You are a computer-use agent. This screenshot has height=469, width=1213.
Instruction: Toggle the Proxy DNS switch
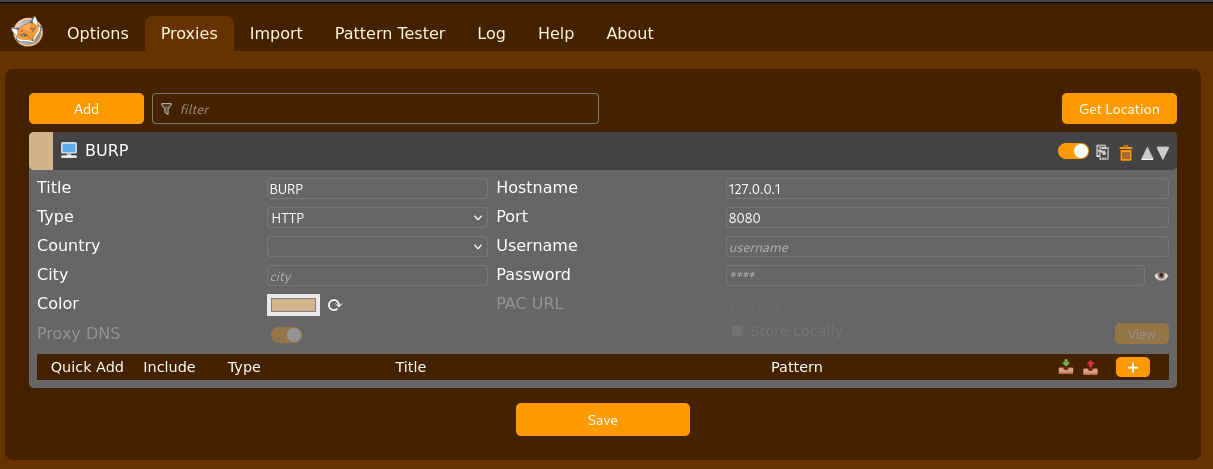[x=286, y=335]
